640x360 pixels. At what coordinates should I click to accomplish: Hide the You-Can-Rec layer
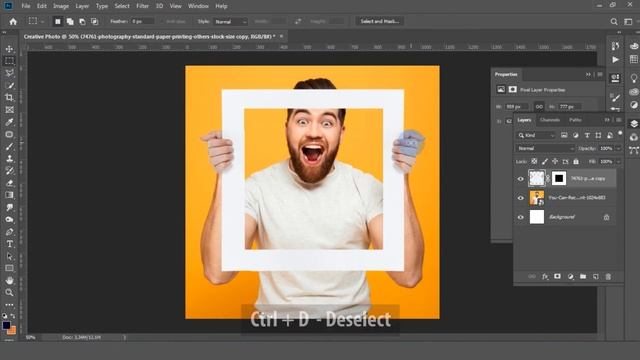520,198
